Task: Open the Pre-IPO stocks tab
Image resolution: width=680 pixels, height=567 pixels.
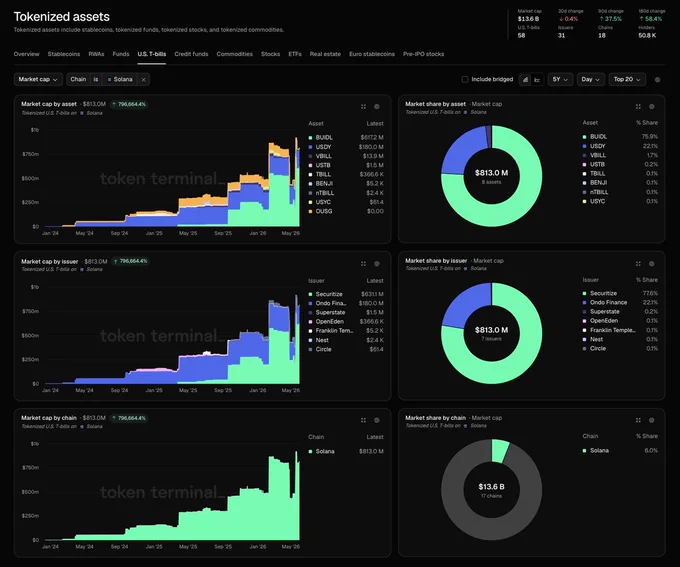Action: [424, 54]
